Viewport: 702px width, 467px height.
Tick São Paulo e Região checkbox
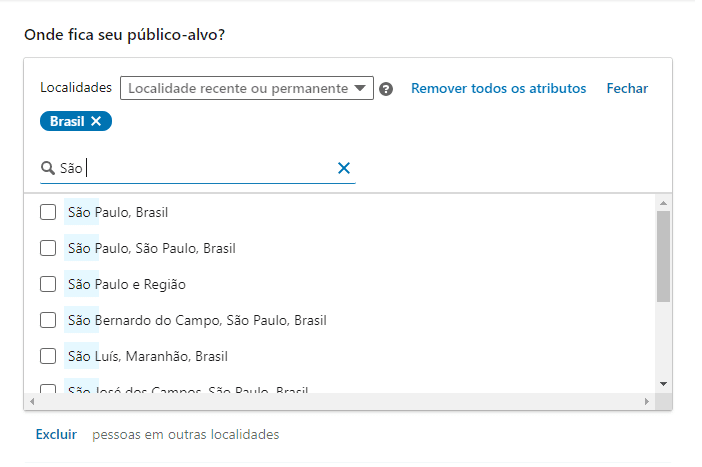pyautogui.click(x=48, y=284)
